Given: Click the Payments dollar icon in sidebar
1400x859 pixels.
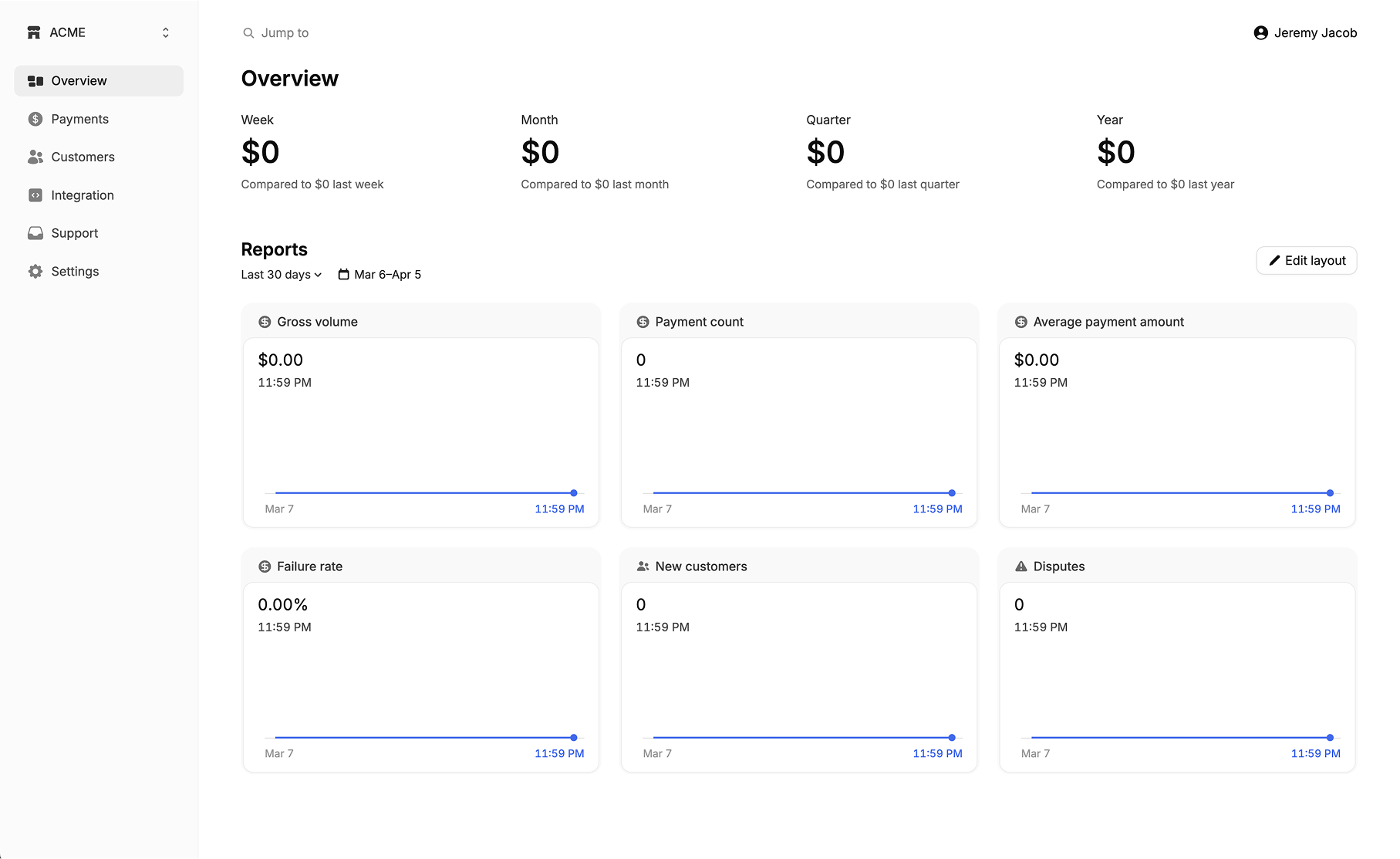Looking at the screenshot, I should [35, 119].
